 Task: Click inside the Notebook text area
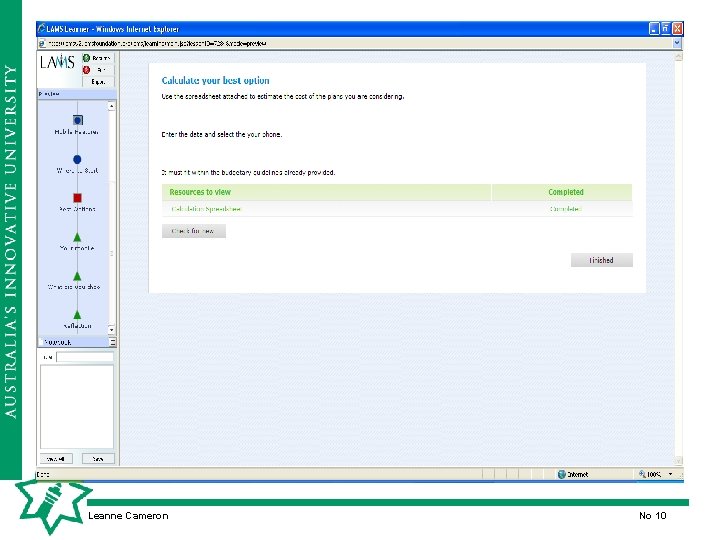tap(77, 406)
